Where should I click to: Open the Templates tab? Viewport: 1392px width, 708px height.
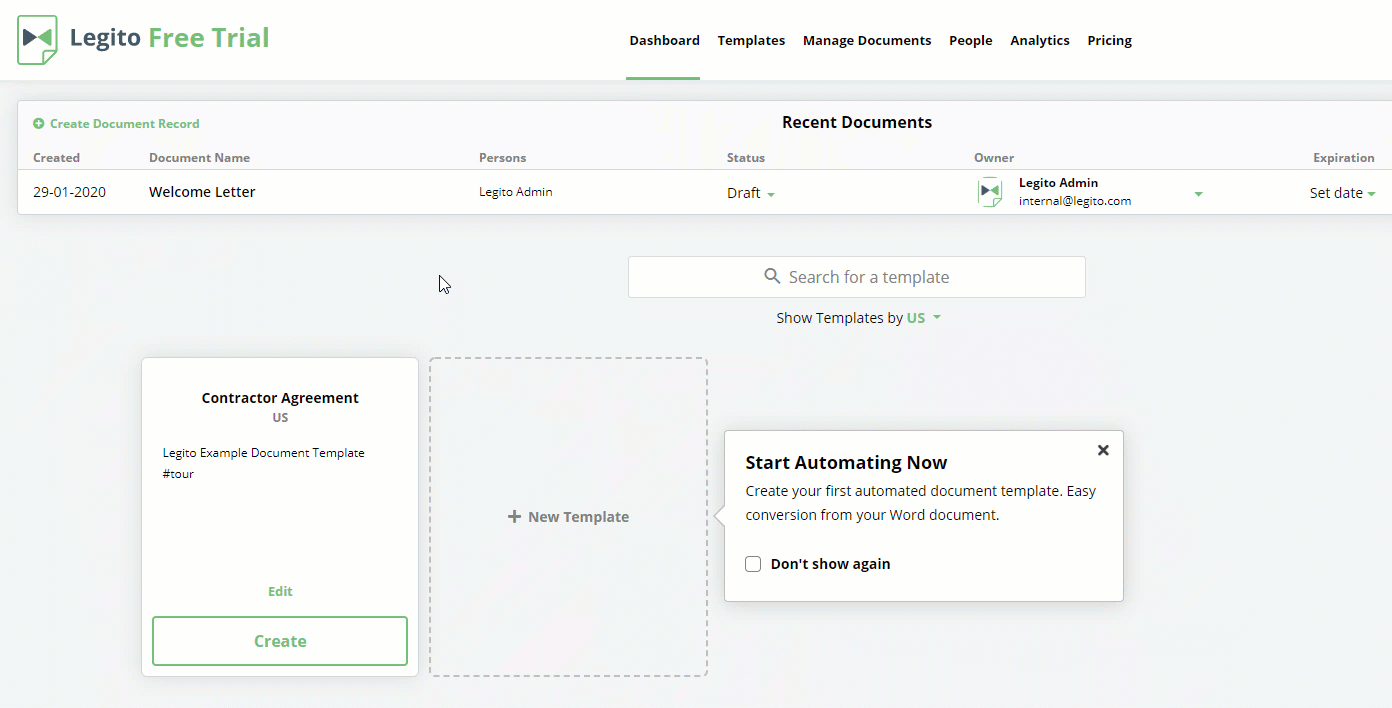click(751, 41)
